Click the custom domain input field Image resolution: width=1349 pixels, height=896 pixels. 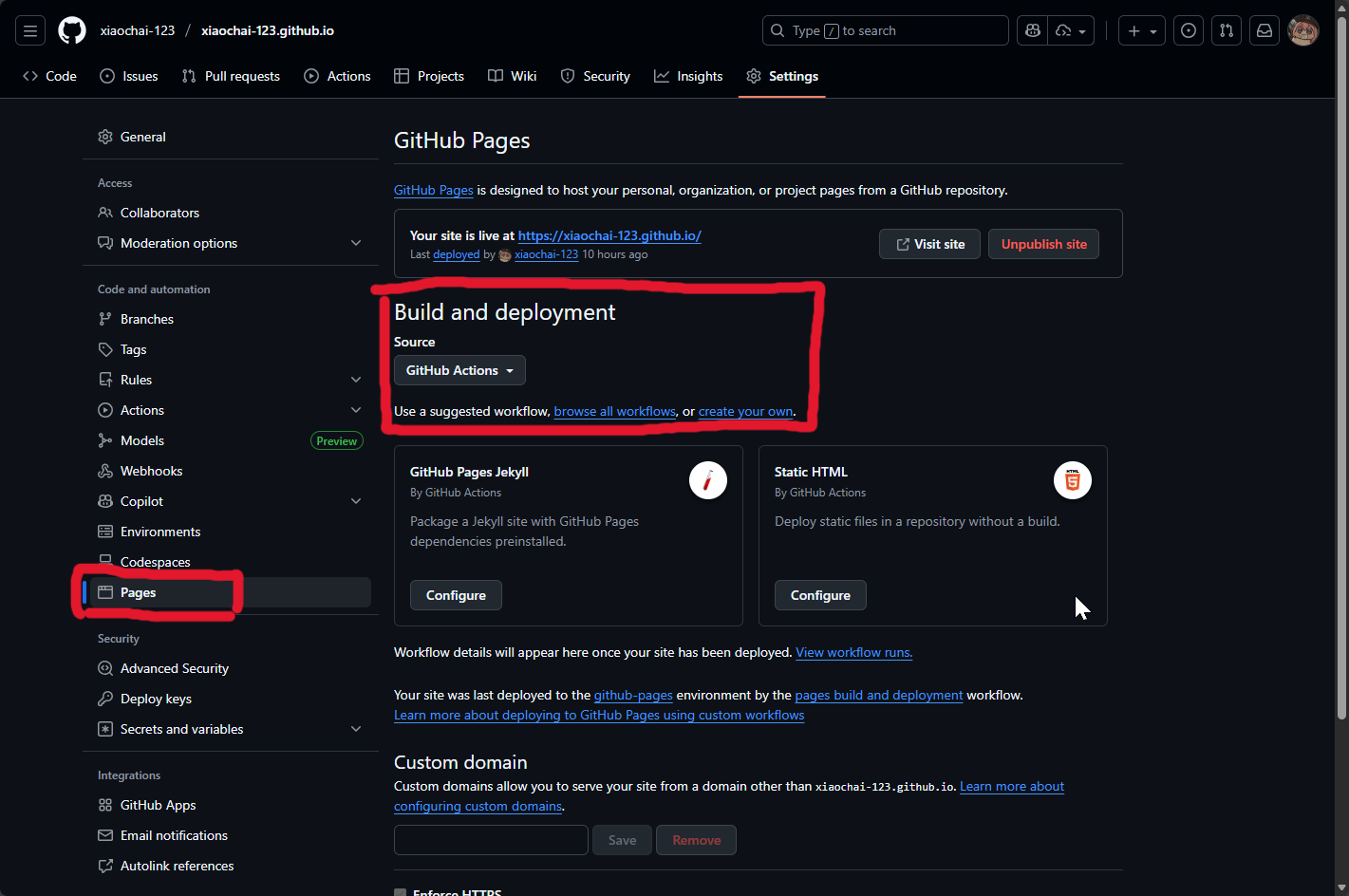(x=491, y=840)
